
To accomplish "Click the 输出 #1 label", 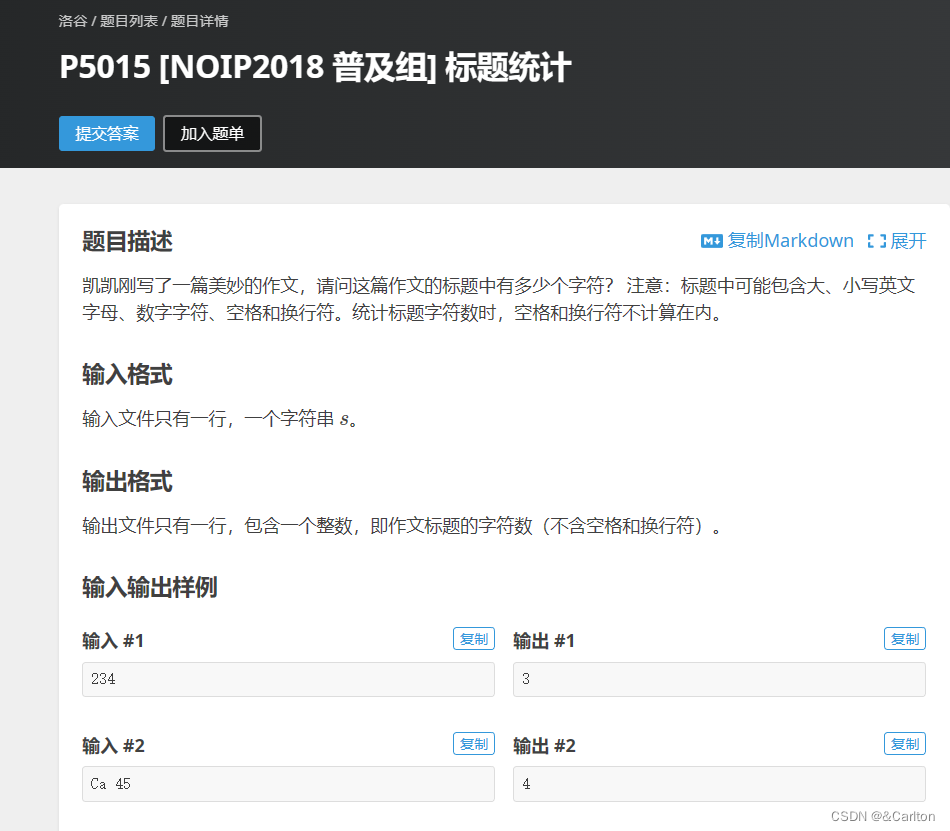I will coord(544,640).
